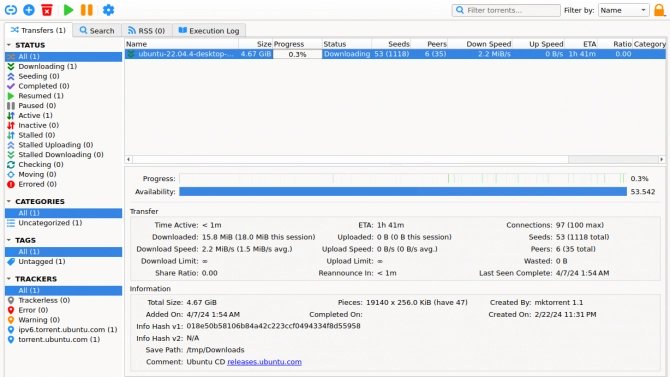Image resolution: width=670 pixels, height=377 pixels.
Task: Sort torrents by Peers column header
Action: click(429, 44)
